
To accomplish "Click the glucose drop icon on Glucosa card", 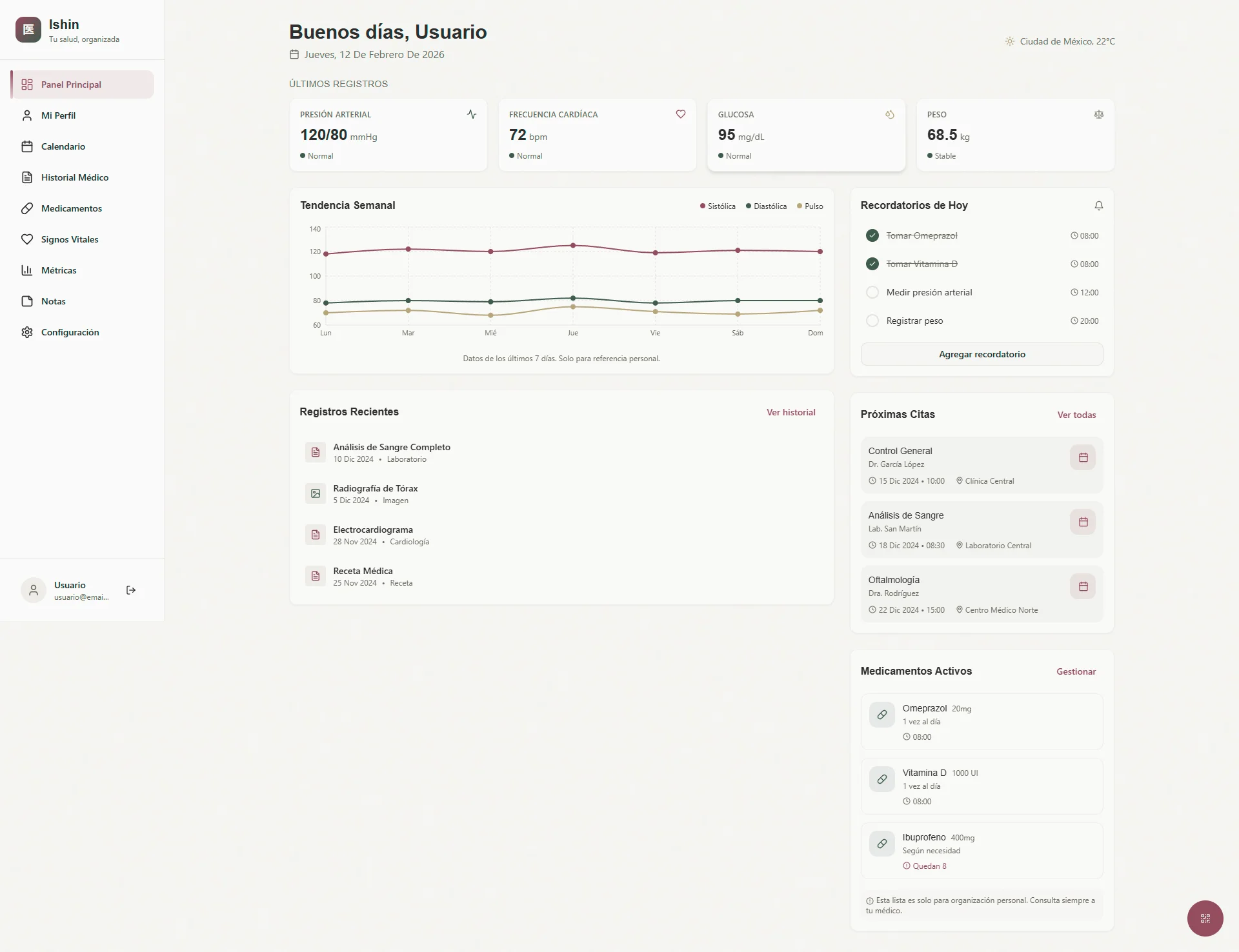I will click(x=890, y=114).
